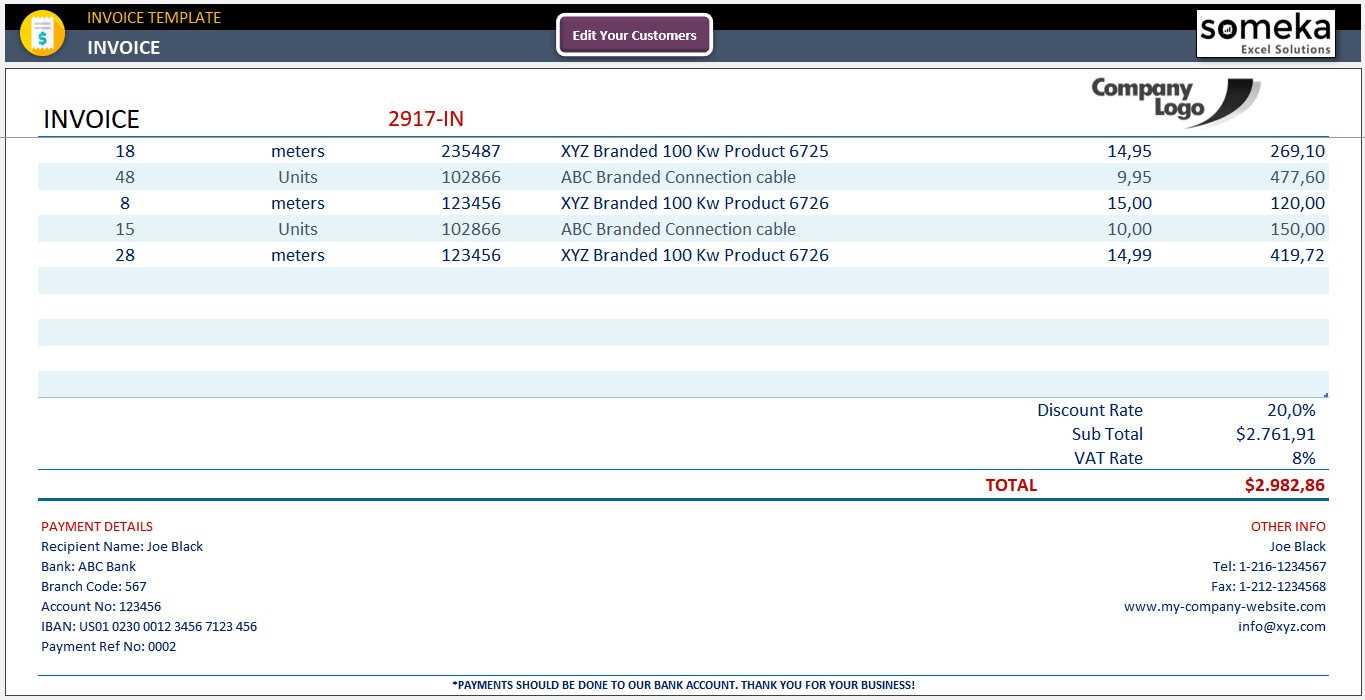The height and width of the screenshot is (700, 1365).
Task: Select Branch Code: 567 line
Action: tap(94, 586)
